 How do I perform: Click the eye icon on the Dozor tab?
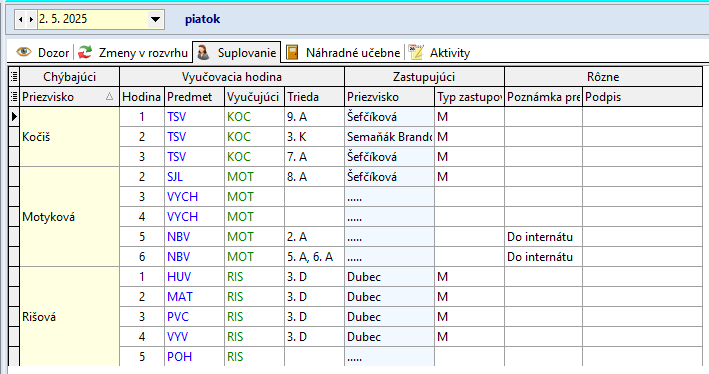click(x=24, y=52)
